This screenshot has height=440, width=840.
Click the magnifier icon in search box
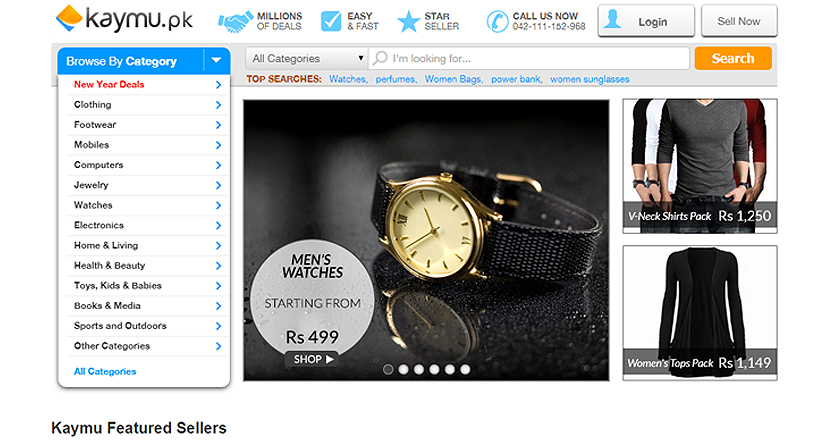coord(380,58)
